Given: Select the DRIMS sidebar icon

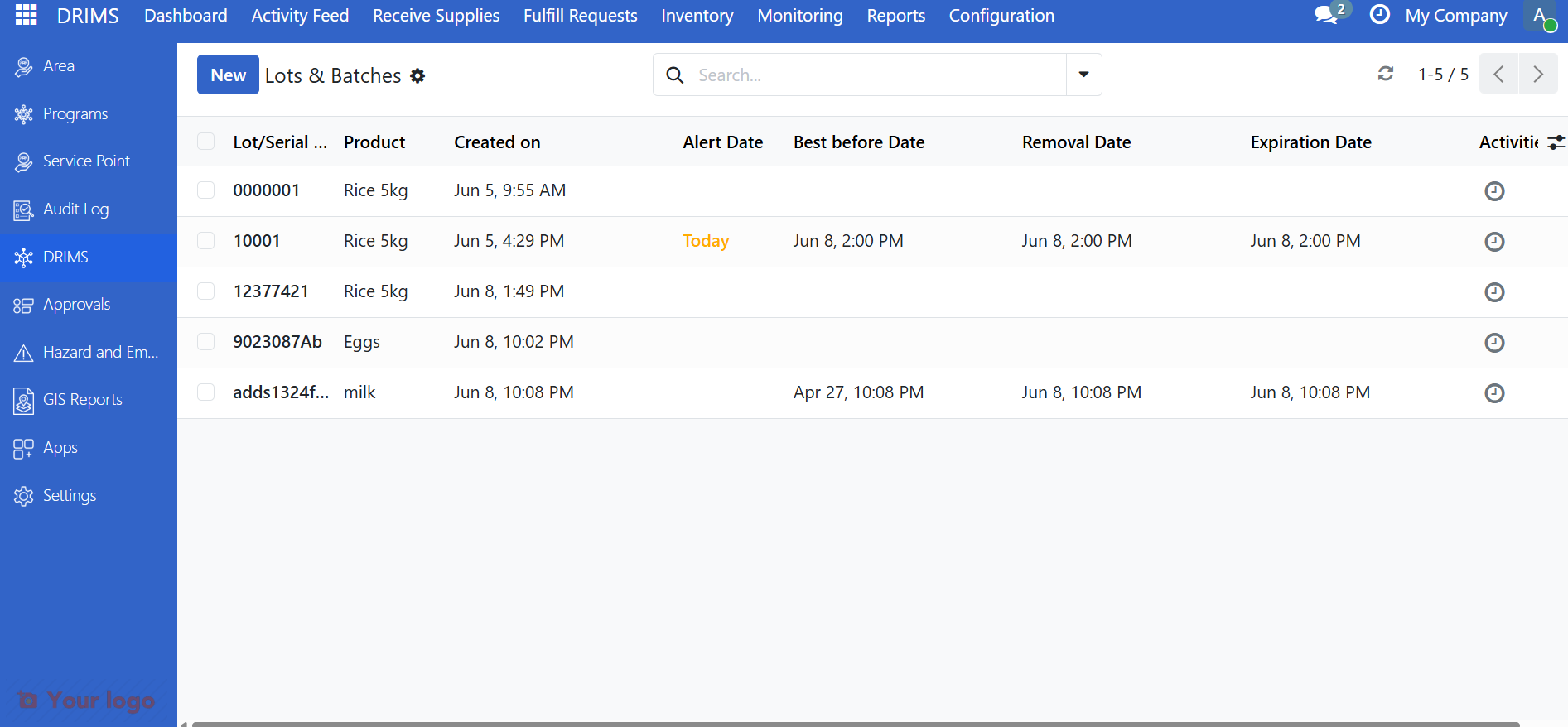Looking at the screenshot, I should (23, 258).
